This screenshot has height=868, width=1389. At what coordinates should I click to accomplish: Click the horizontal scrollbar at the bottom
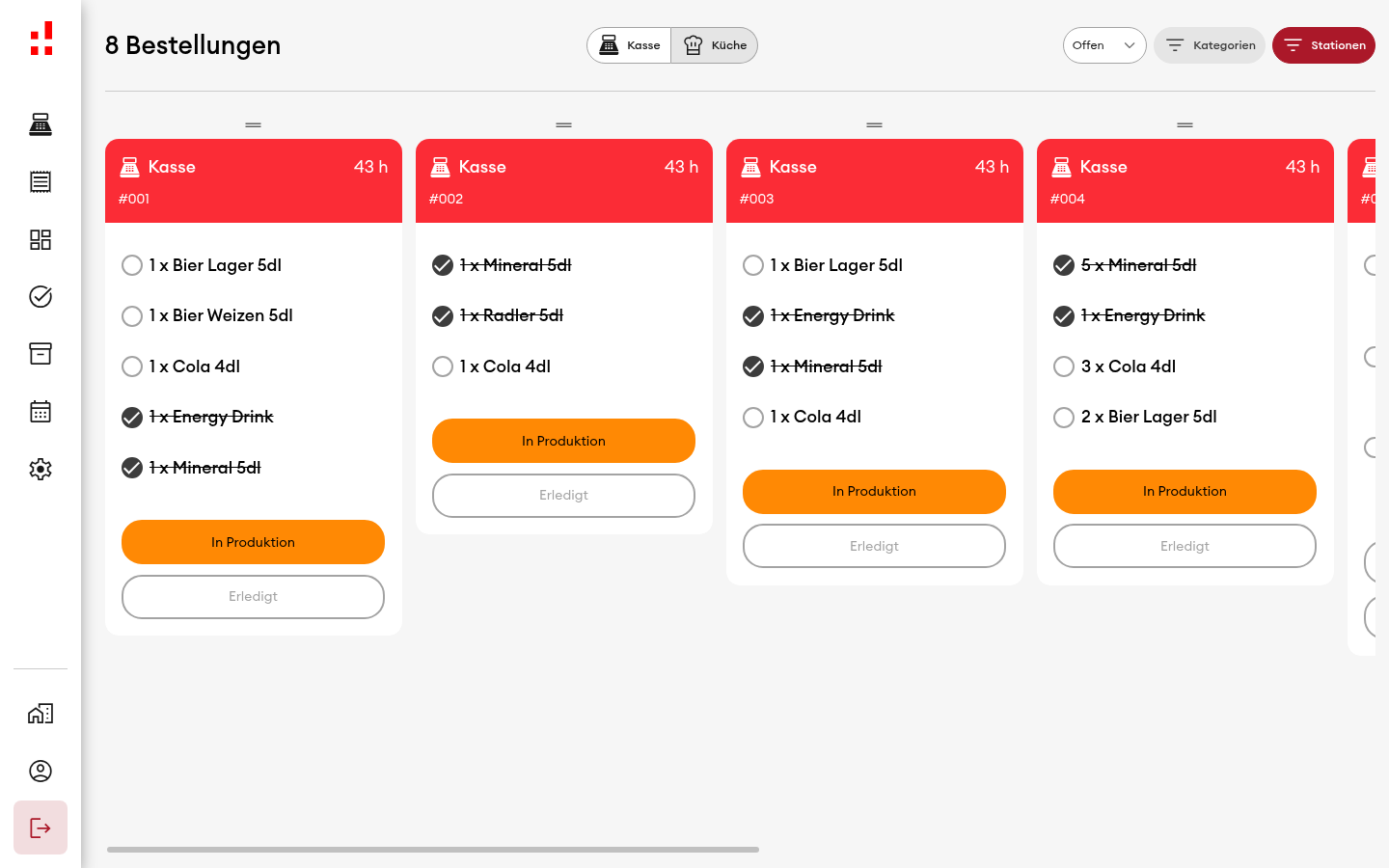(x=433, y=850)
